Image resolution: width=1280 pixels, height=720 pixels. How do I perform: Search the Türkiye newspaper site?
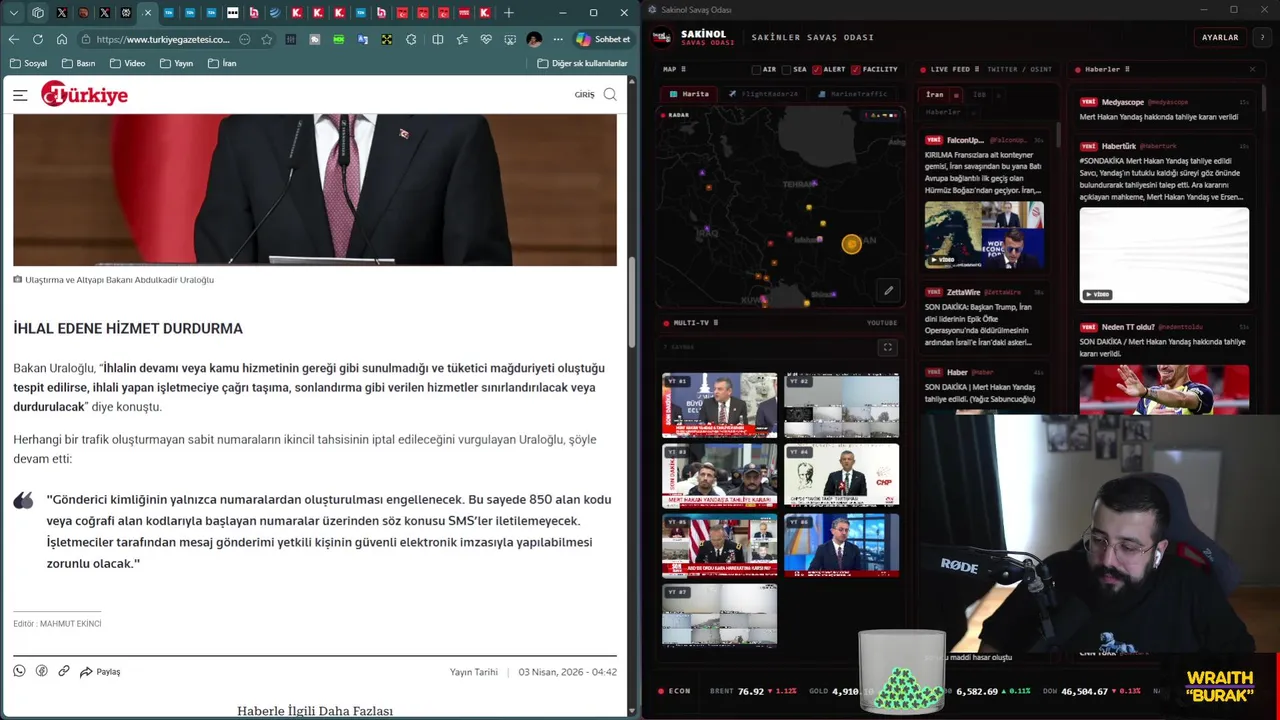(610, 95)
